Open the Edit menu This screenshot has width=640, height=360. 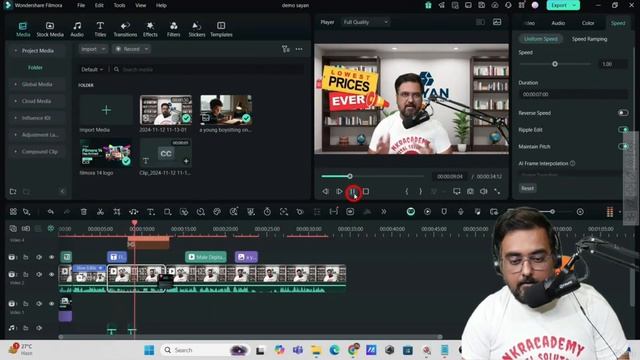coord(99,5)
